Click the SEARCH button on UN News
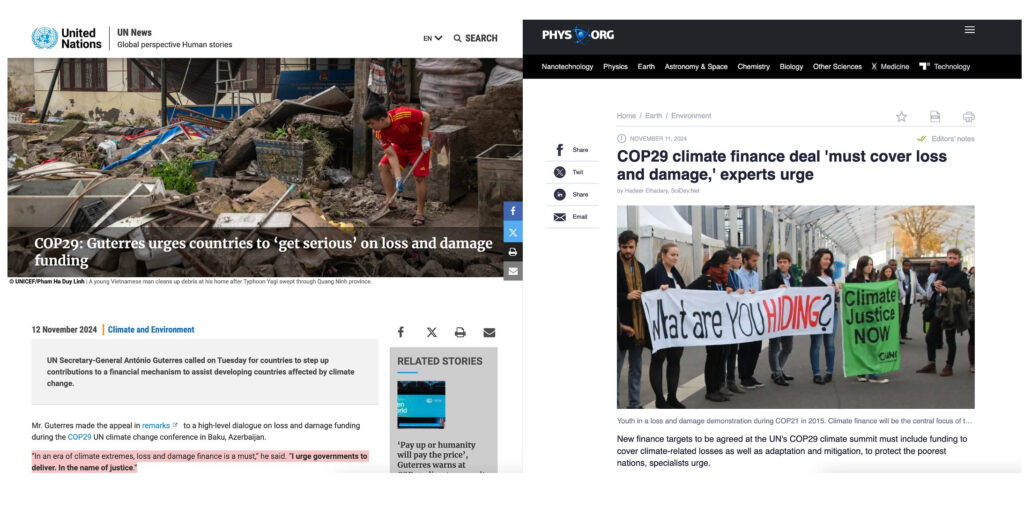 (475, 39)
